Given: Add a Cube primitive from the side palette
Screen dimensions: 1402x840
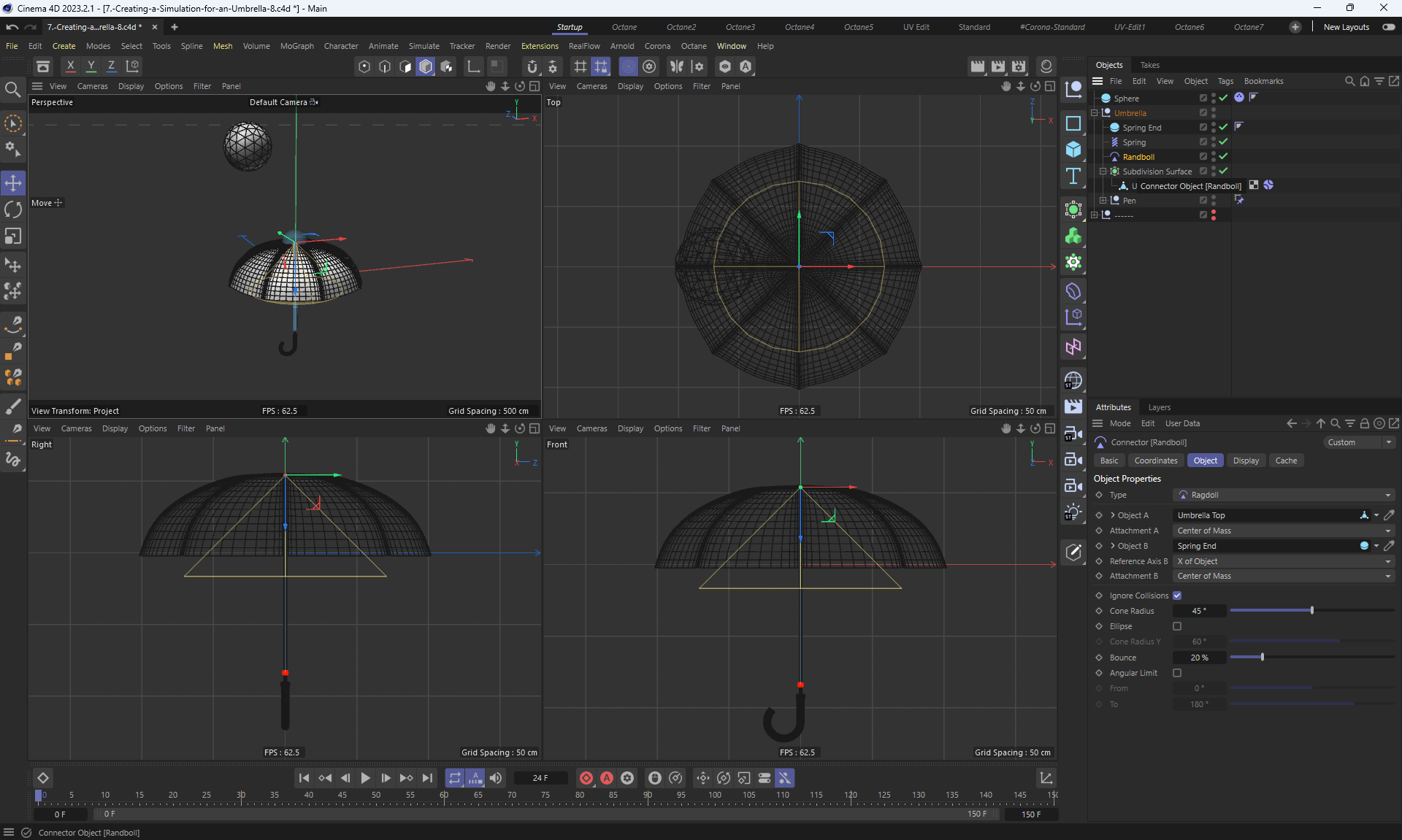Looking at the screenshot, I should (1073, 149).
